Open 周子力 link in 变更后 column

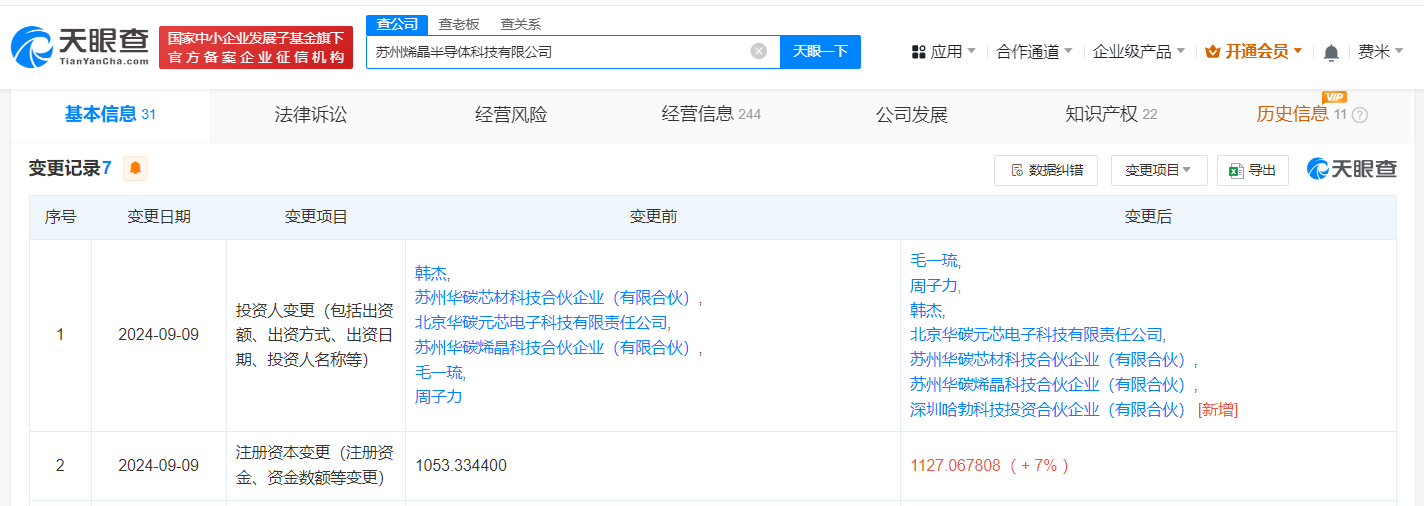pyautogui.click(x=934, y=285)
